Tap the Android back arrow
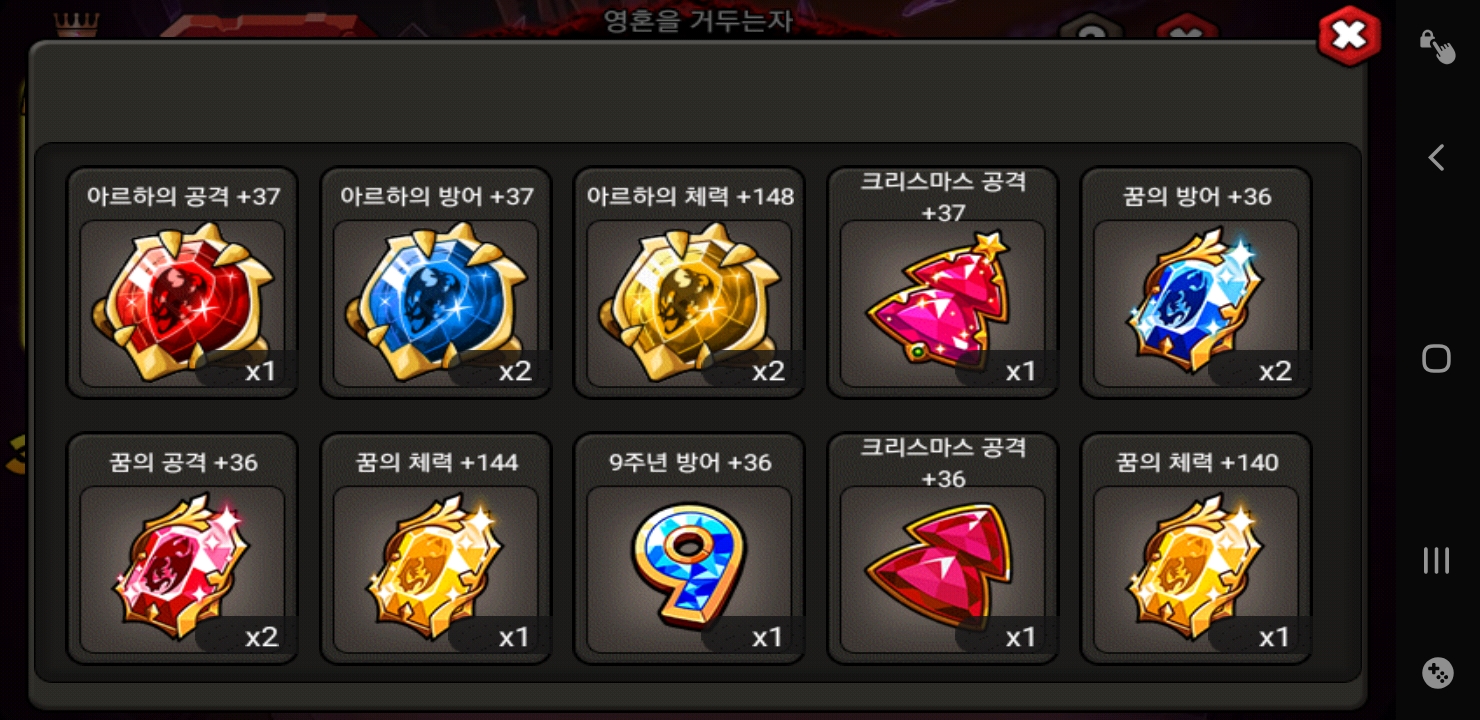This screenshot has height=720, width=1480. click(1437, 157)
